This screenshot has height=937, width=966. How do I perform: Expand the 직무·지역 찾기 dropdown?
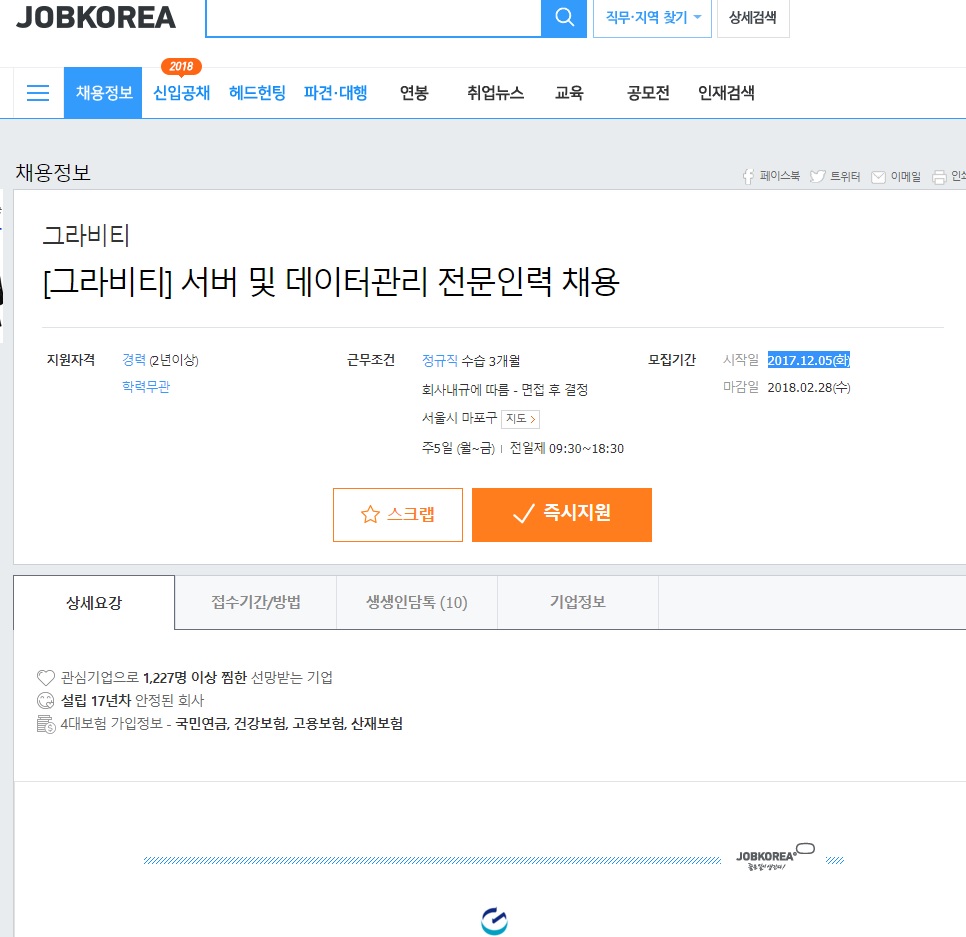coord(652,18)
